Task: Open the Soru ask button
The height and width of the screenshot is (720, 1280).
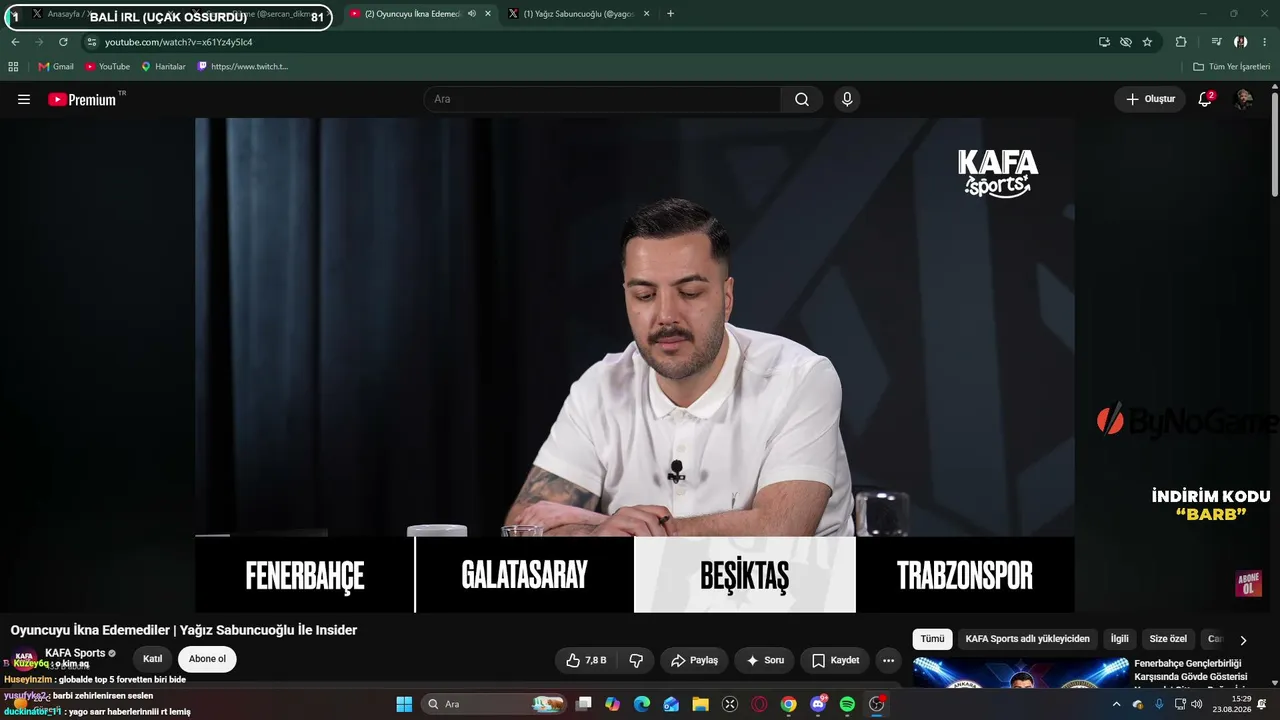Action: pyautogui.click(x=765, y=660)
